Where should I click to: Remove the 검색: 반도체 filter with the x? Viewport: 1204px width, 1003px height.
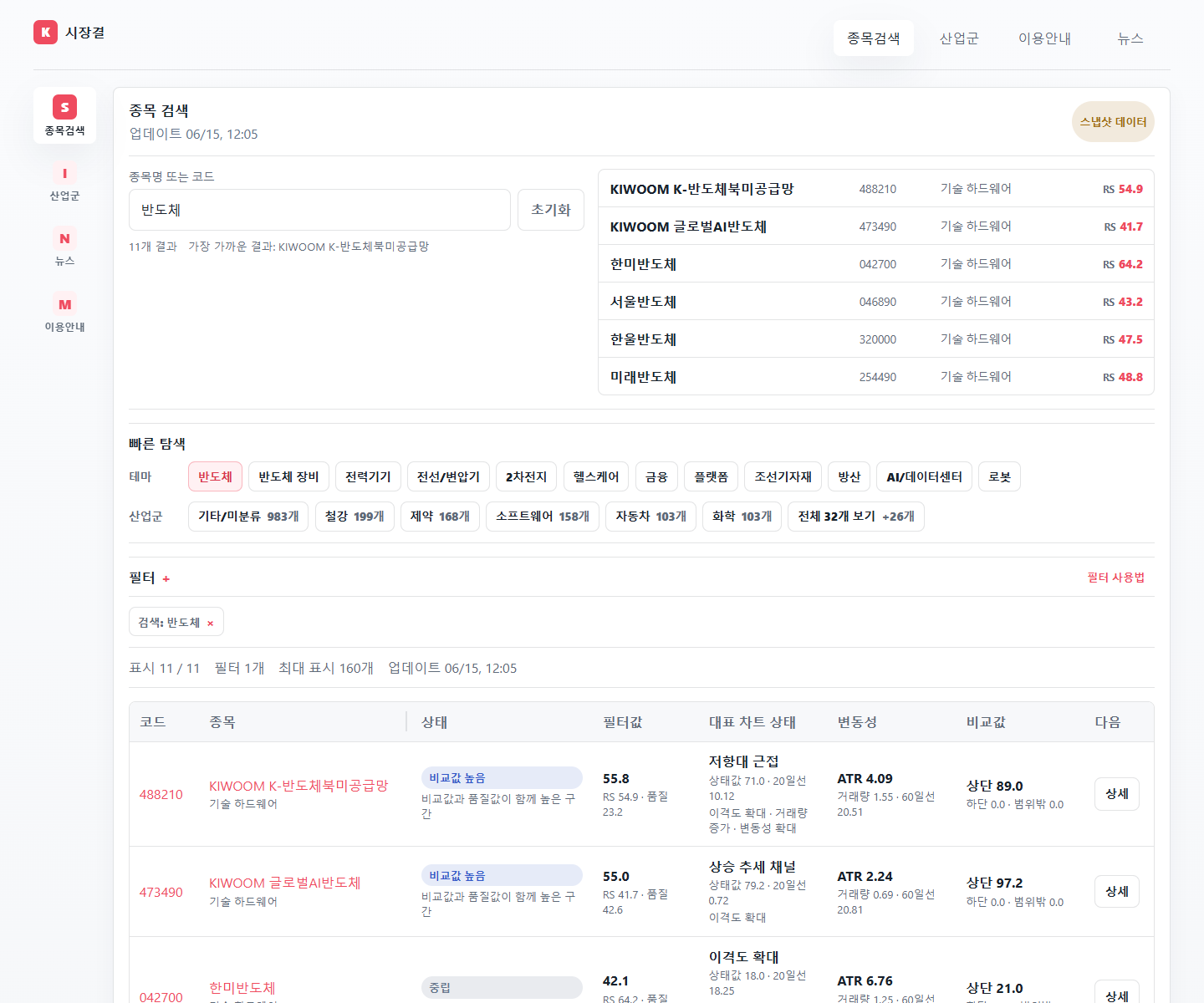coord(210,623)
